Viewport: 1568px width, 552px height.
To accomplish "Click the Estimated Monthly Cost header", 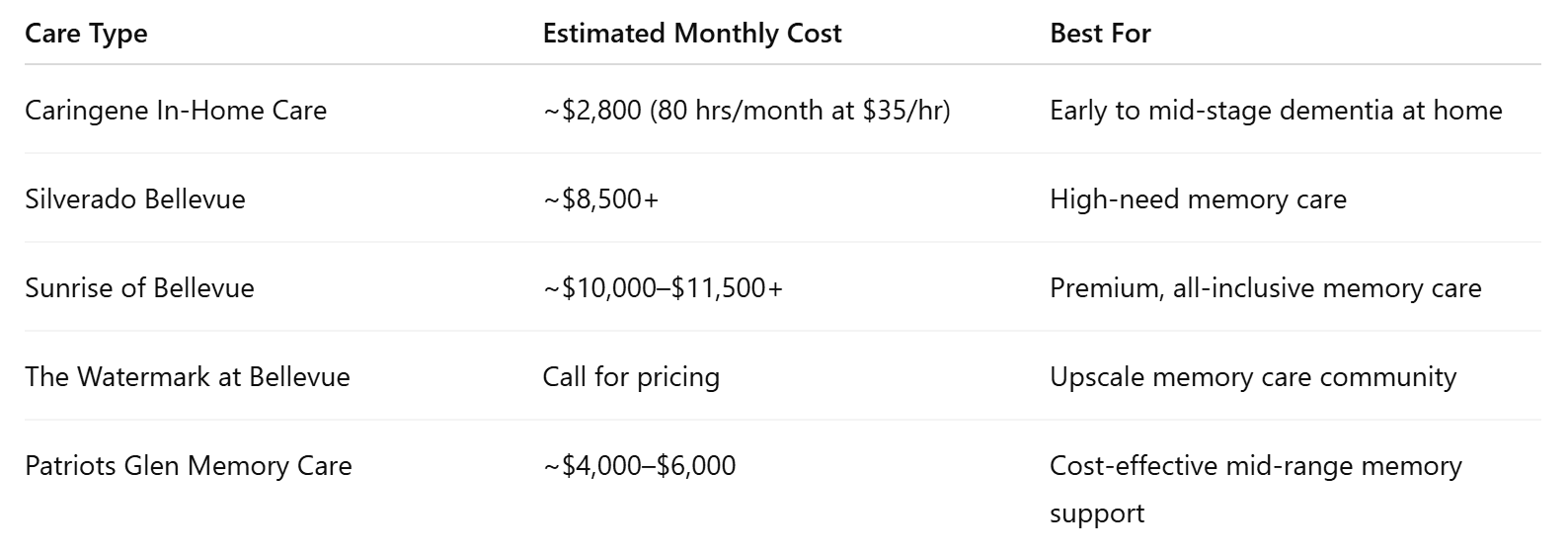I will 692,34.
